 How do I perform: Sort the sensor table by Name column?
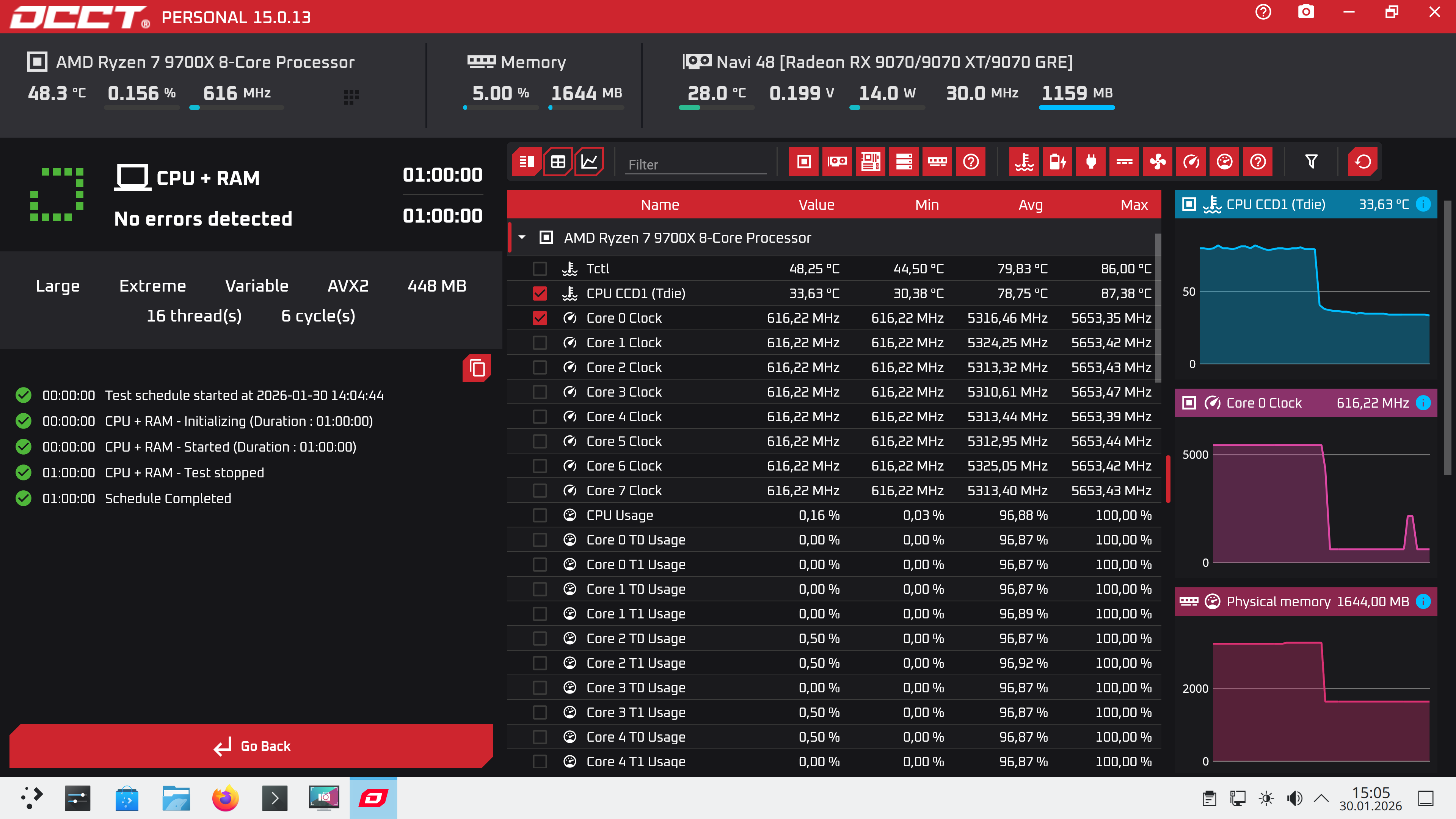[x=660, y=205]
